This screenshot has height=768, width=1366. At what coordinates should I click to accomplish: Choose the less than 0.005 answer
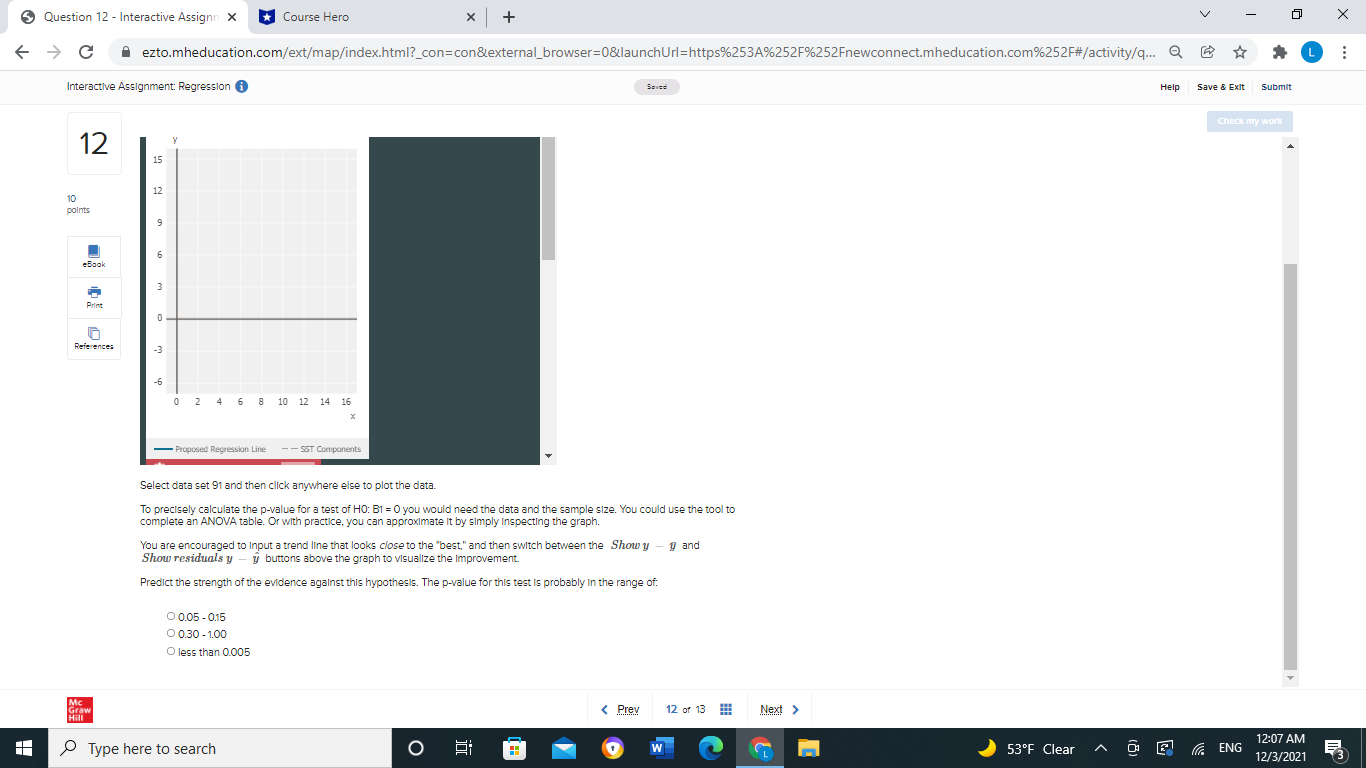pos(171,650)
